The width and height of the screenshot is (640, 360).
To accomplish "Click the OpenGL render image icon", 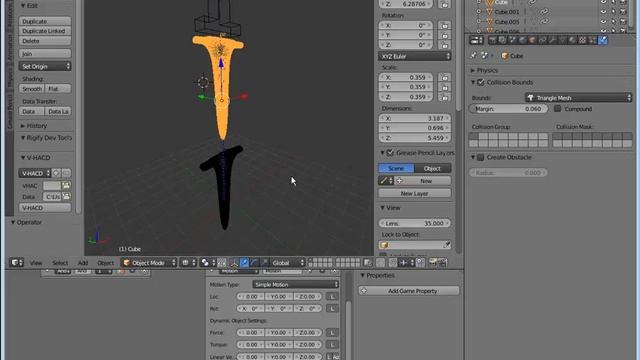I will [433, 262].
